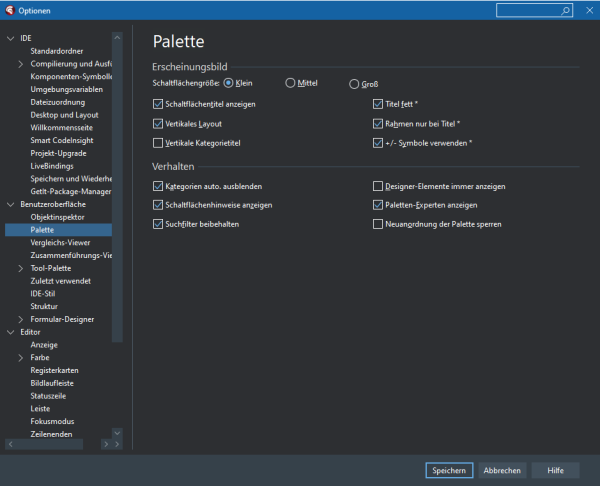Collapse the Editor section in the tree
Screen dimensions: 600x486
point(10,331)
